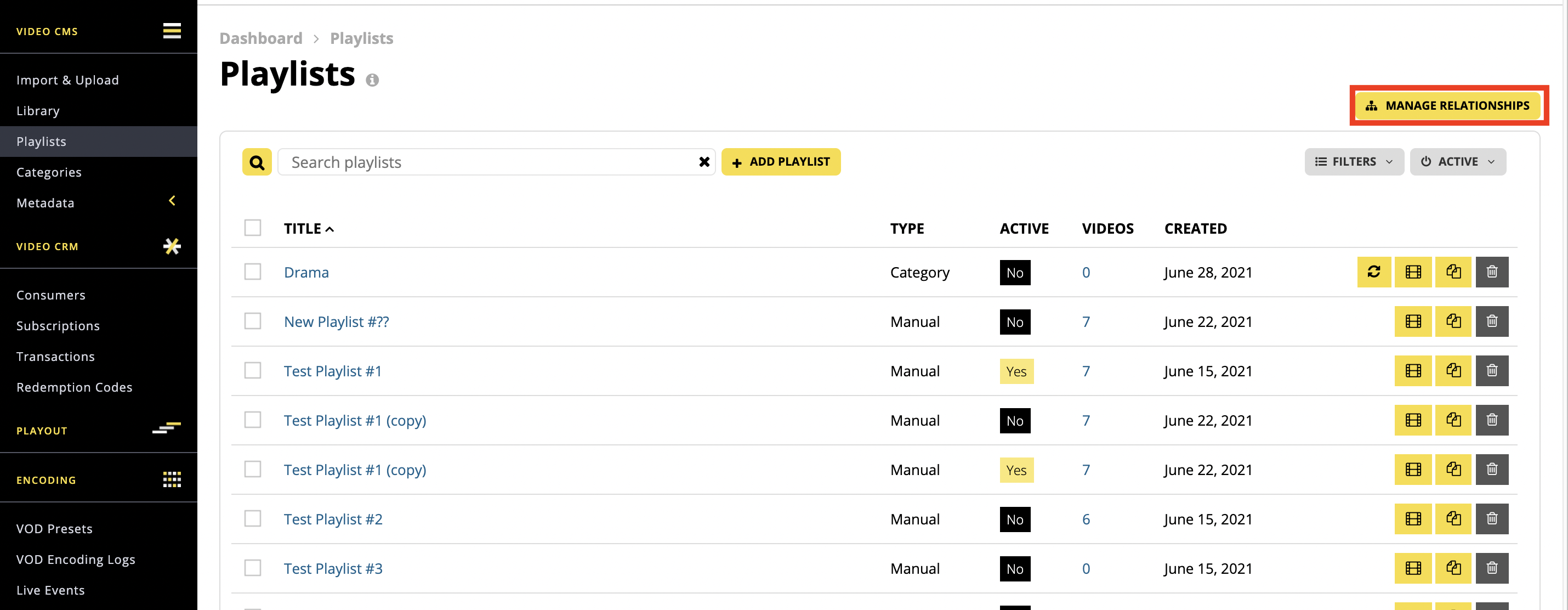This screenshot has width=1568, height=610.
Task: Duplicate Test Playlist #2
Action: (x=1453, y=519)
